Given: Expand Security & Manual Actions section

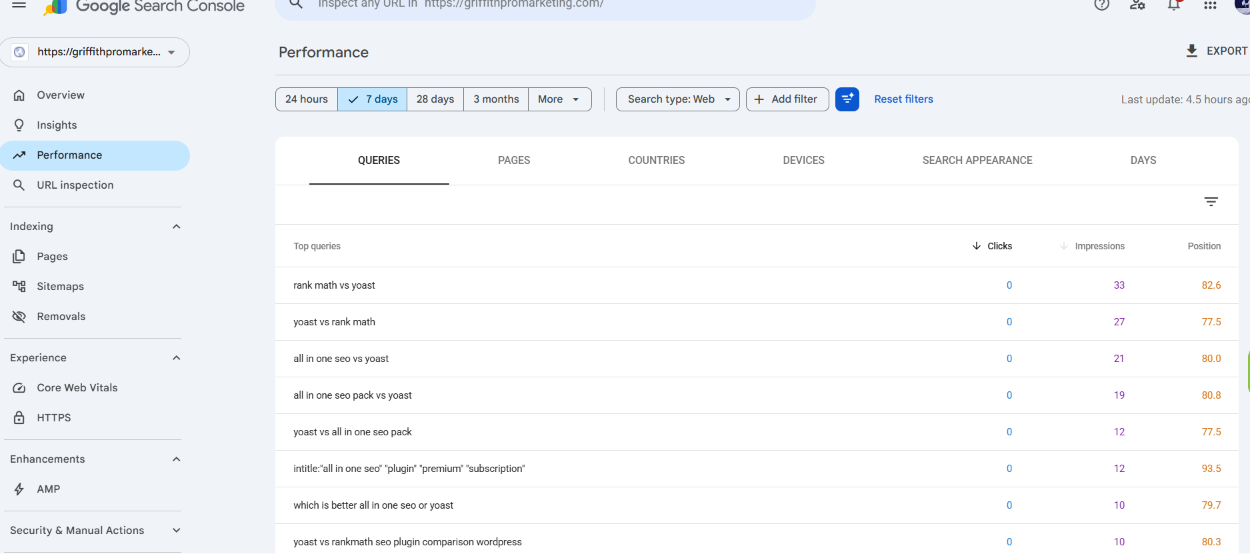Looking at the screenshot, I should tap(177, 530).
